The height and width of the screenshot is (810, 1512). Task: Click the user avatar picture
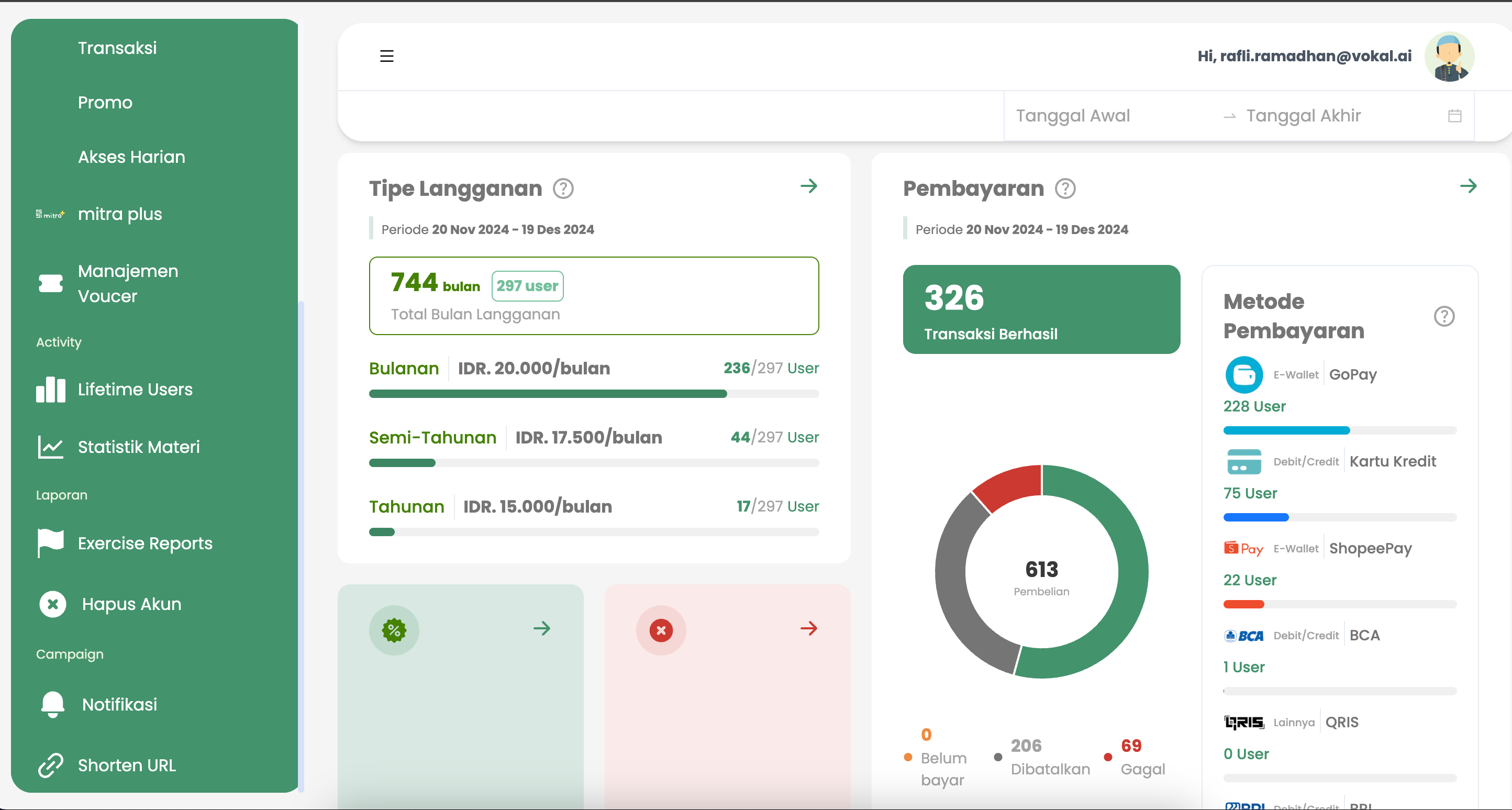coord(1449,57)
